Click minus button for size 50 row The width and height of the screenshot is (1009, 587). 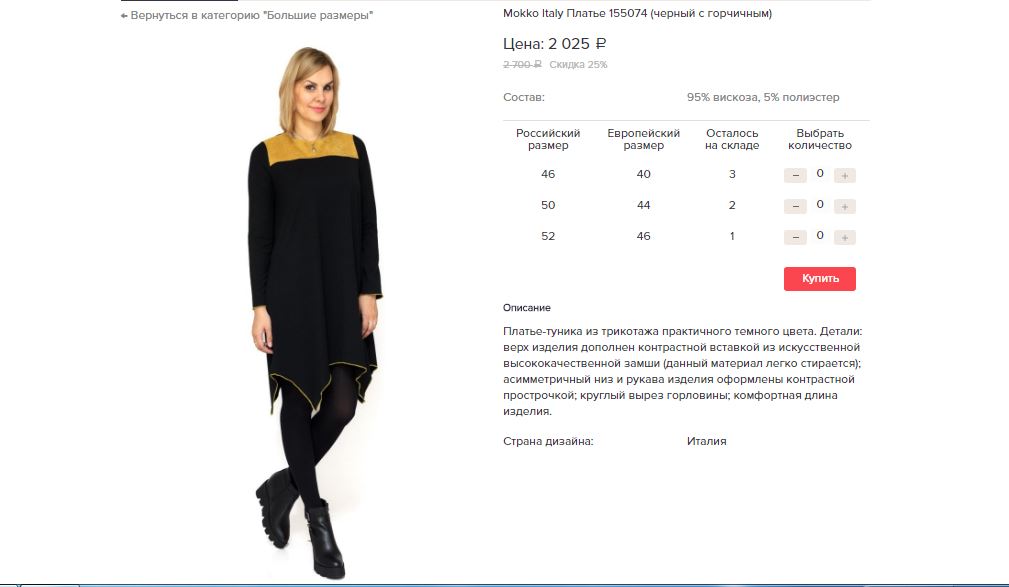[x=795, y=206]
